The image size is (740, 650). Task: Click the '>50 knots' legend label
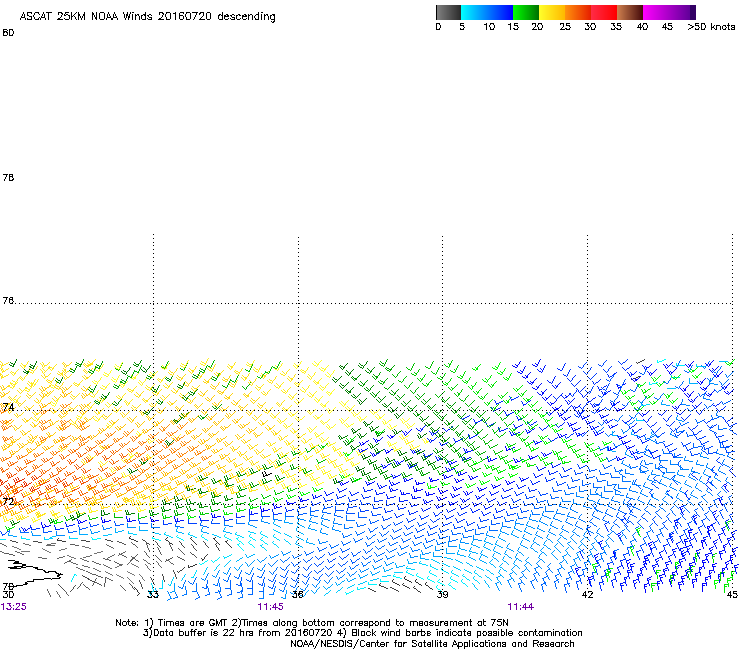click(711, 27)
